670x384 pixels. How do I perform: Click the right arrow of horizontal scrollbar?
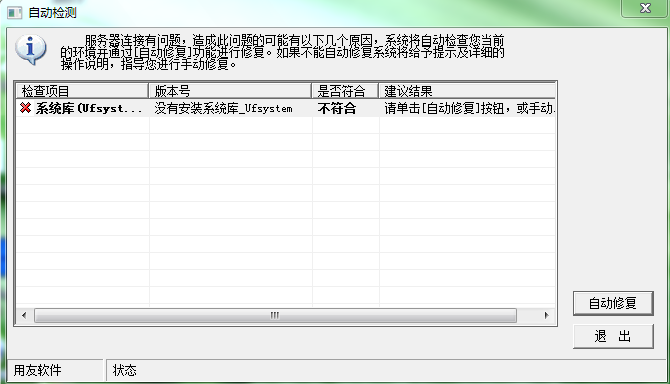pos(546,315)
